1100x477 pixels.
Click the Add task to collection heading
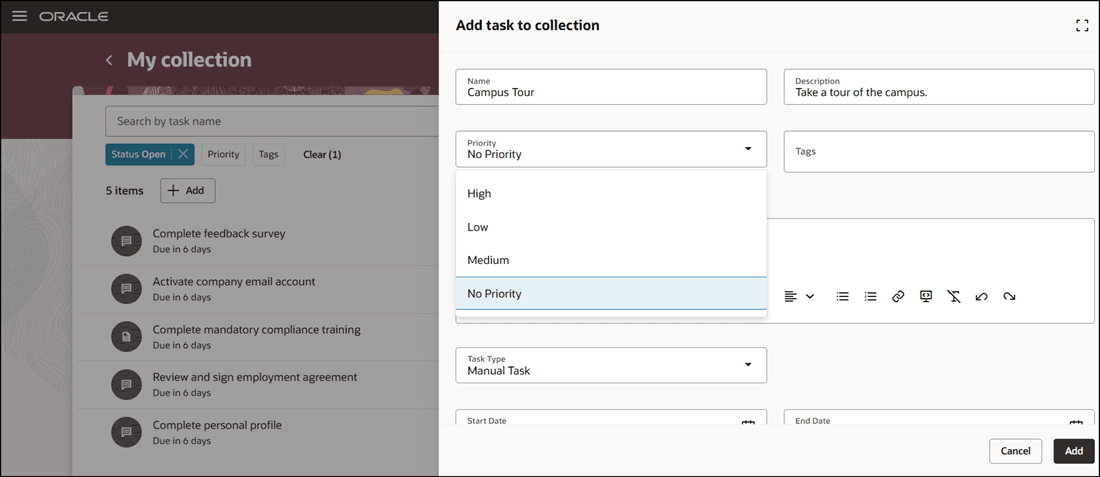click(528, 26)
